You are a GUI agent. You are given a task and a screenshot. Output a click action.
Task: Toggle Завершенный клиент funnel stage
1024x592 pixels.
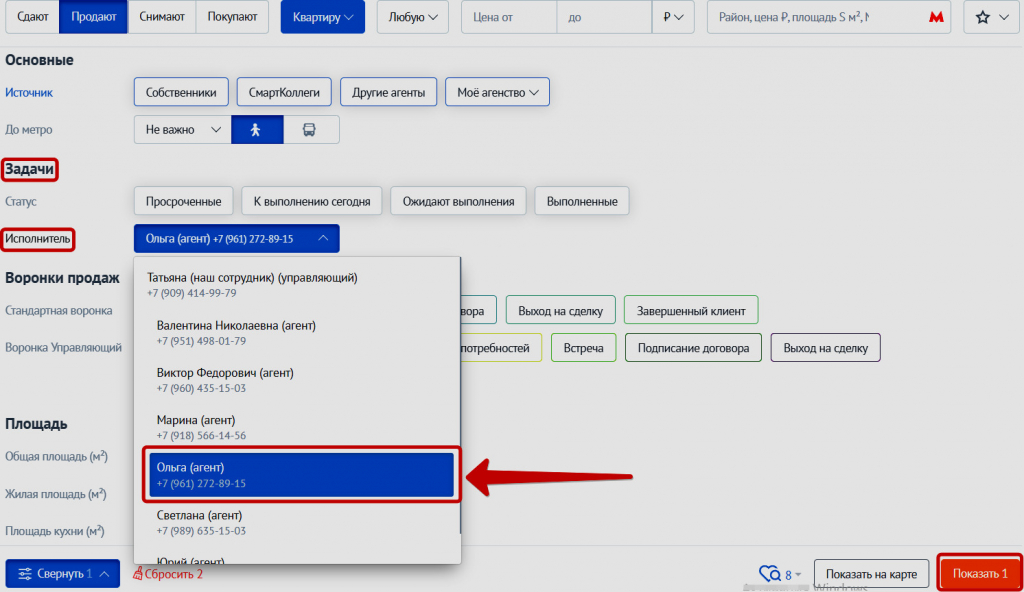pyautogui.click(x=691, y=310)
